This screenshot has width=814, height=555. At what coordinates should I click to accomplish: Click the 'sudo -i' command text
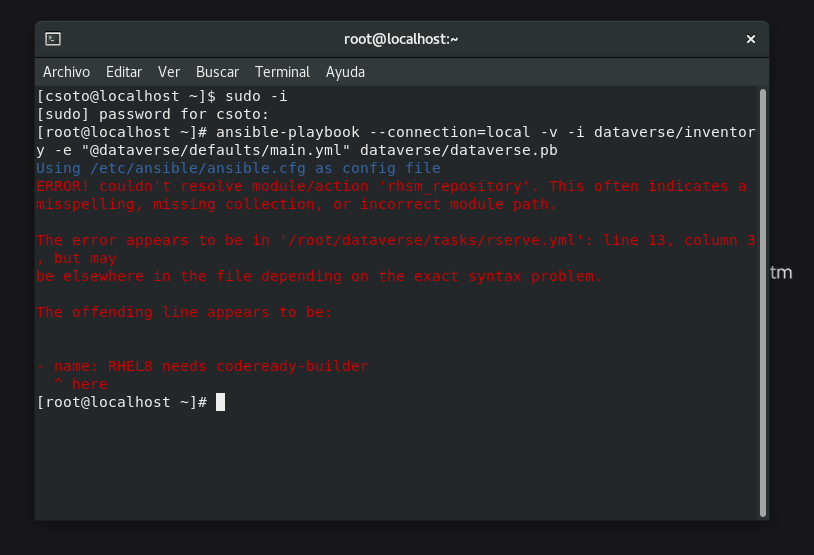(256, 96)
